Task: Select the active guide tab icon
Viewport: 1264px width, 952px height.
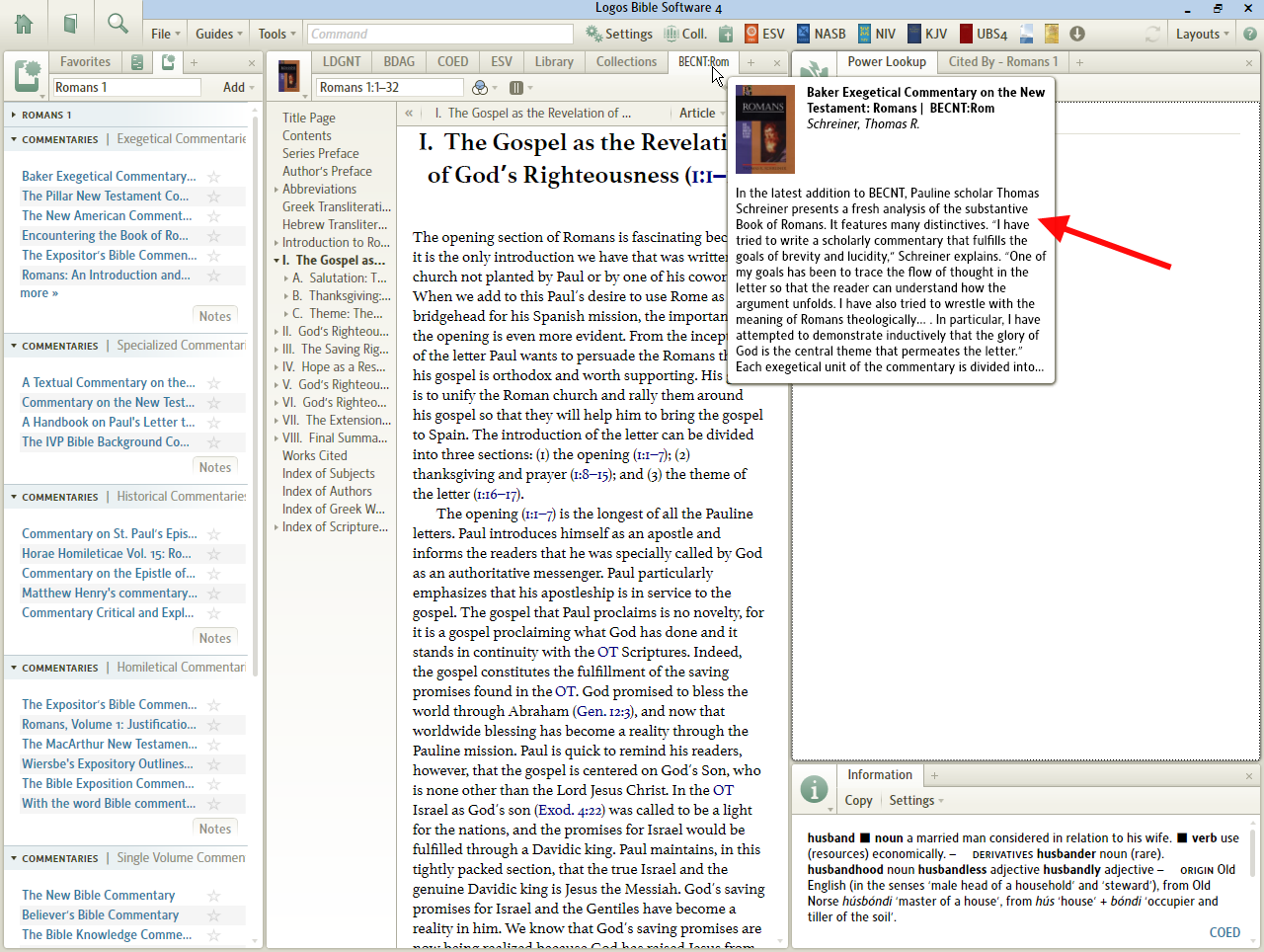Action: point(168,62)
